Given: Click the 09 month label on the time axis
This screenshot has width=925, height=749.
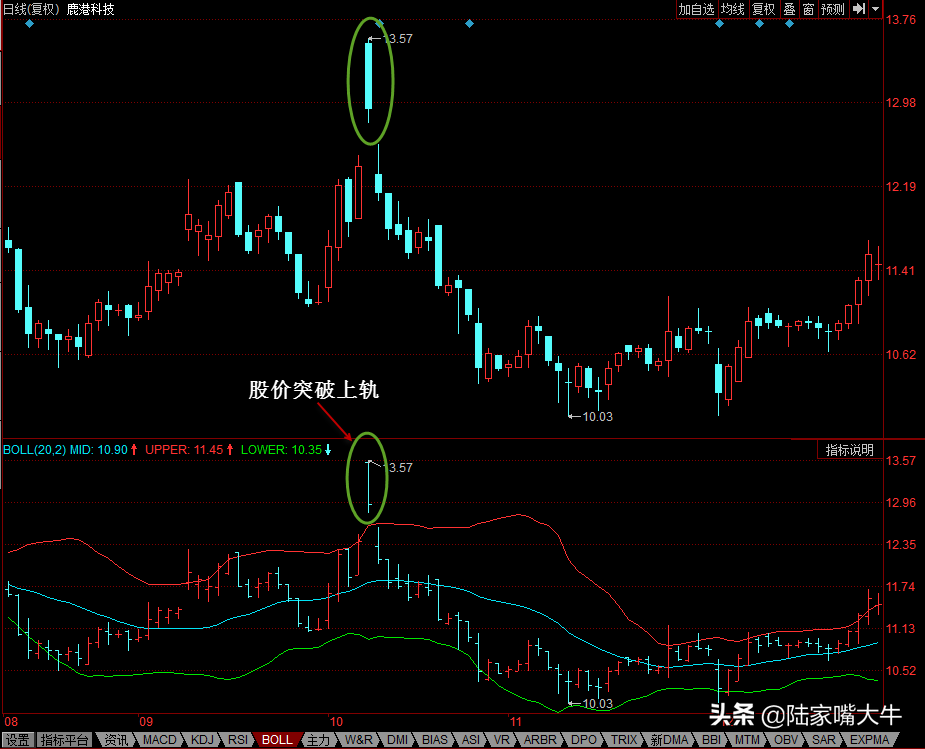Looking at the screenshot, I should (146, 721).
